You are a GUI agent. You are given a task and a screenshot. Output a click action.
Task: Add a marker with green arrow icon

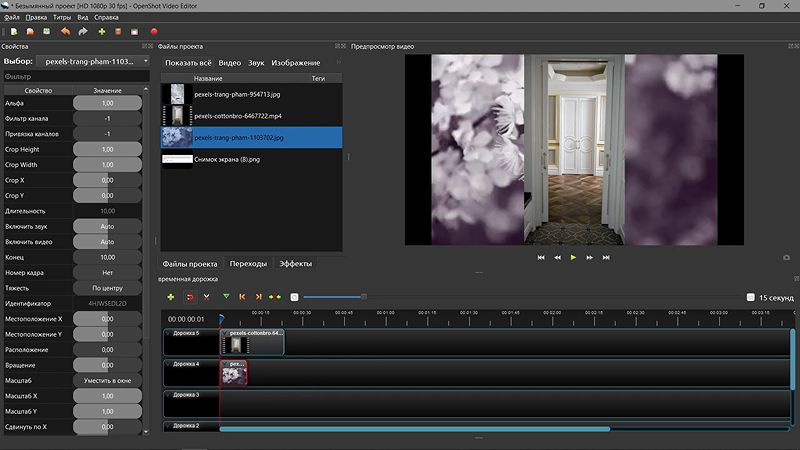point(226,296)
